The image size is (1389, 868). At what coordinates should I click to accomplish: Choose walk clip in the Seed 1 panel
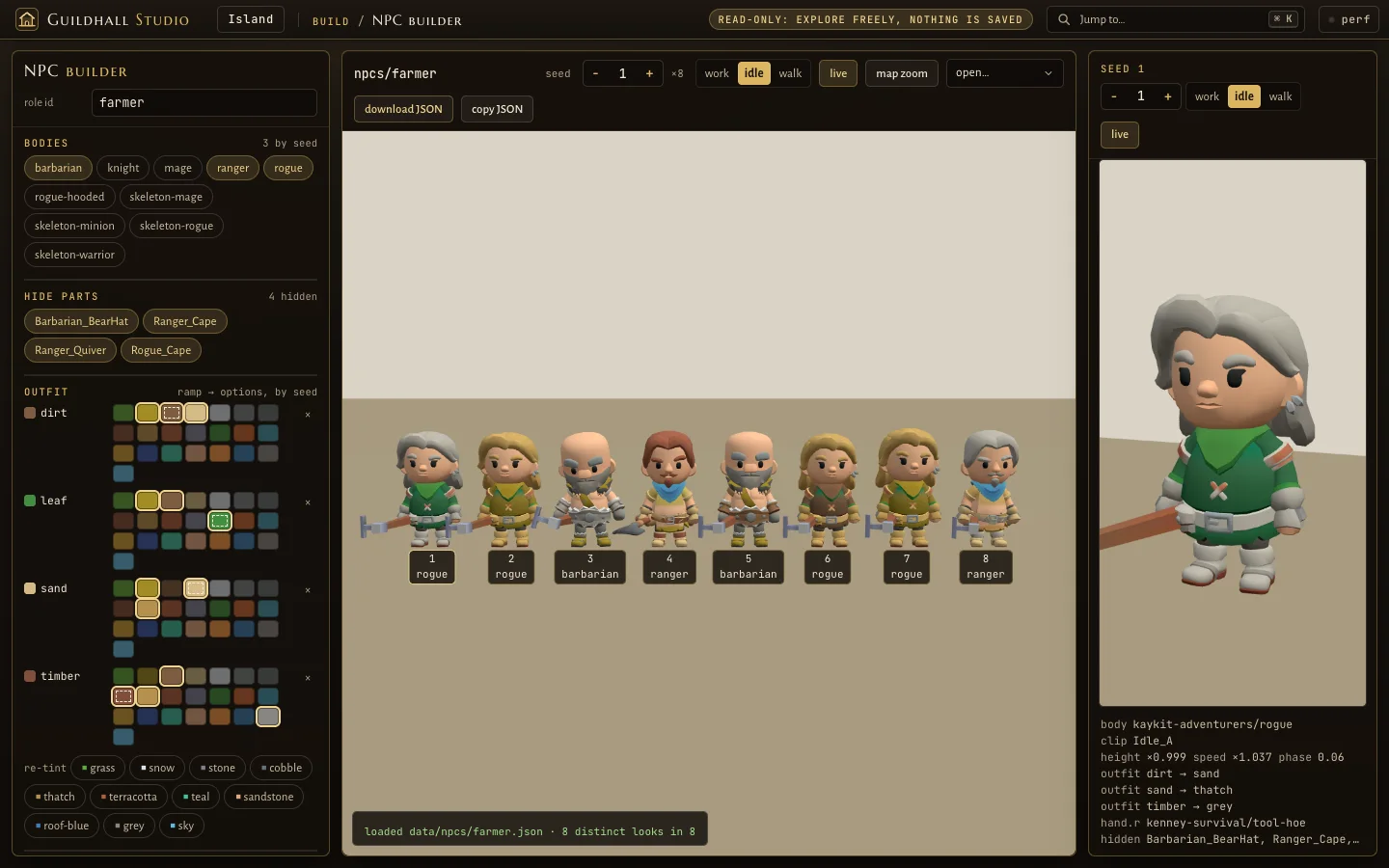click(x=1280, y=96)
